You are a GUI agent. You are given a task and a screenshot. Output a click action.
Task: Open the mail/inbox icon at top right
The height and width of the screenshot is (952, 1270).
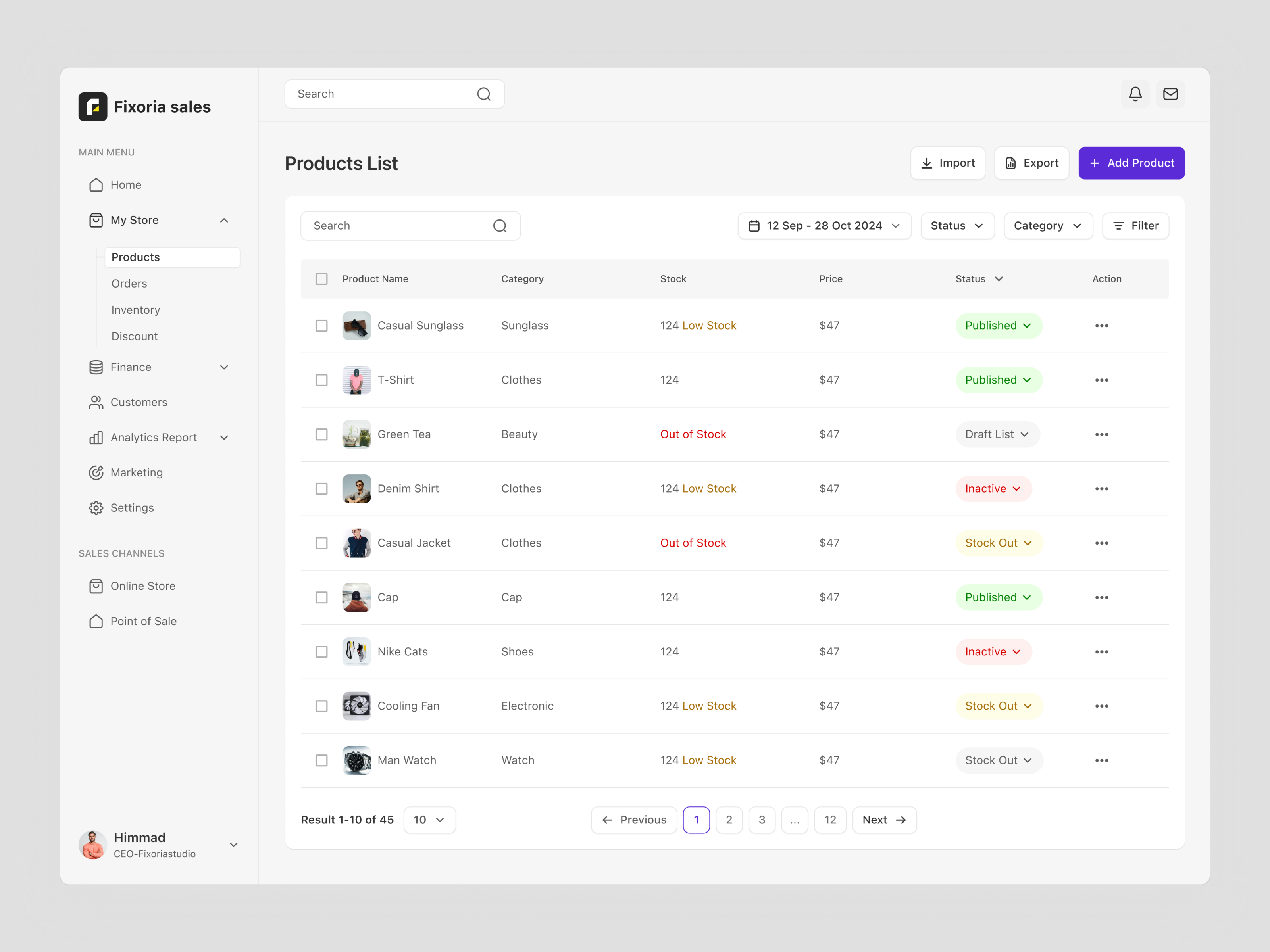1171,94
